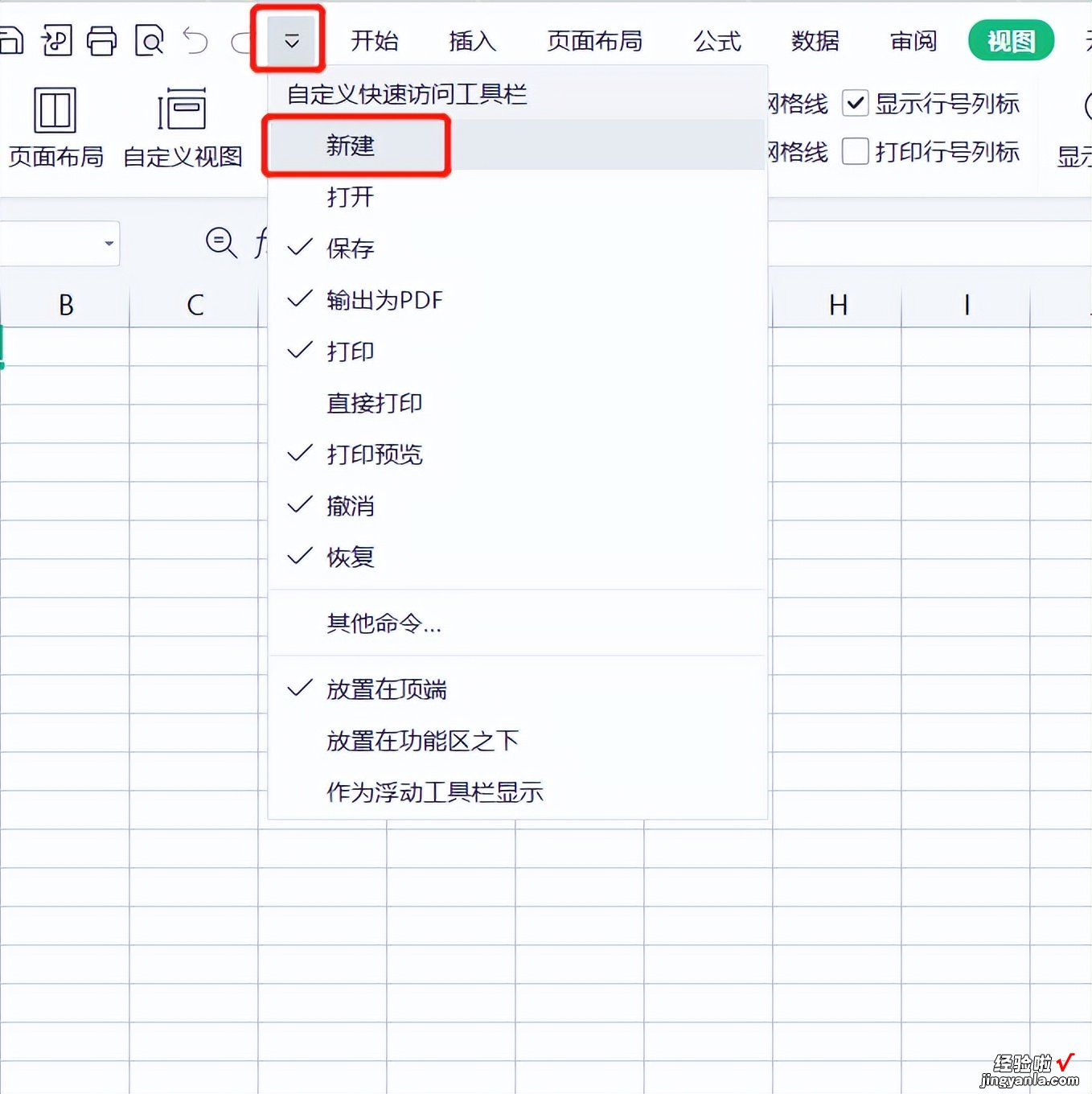Switch to the 公式 ribbon tab
1092x1094 pixels.
pos(717,41)
